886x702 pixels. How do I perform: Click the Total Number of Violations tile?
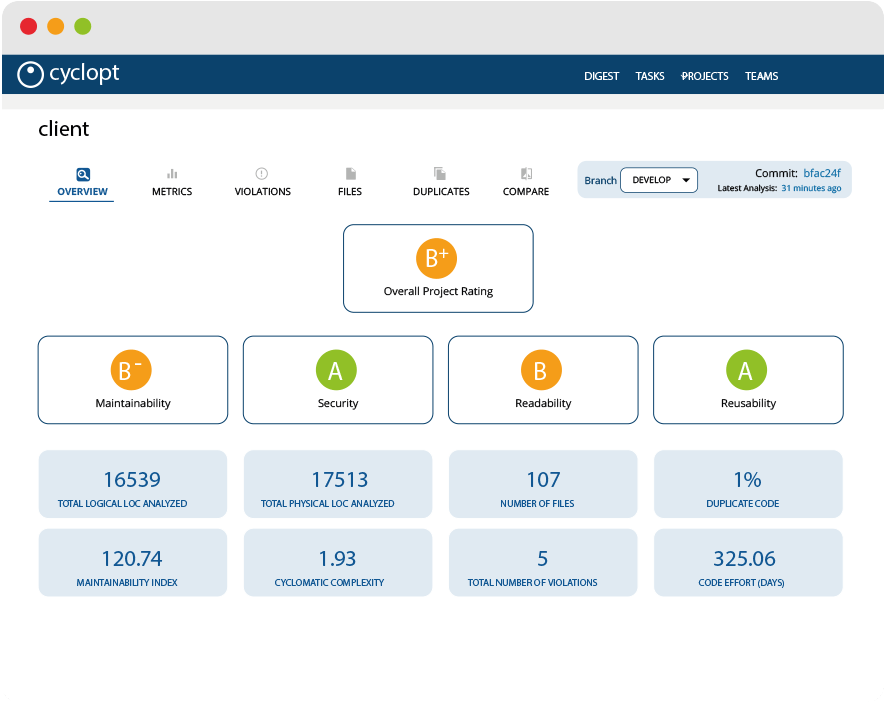tap(543, 562)
